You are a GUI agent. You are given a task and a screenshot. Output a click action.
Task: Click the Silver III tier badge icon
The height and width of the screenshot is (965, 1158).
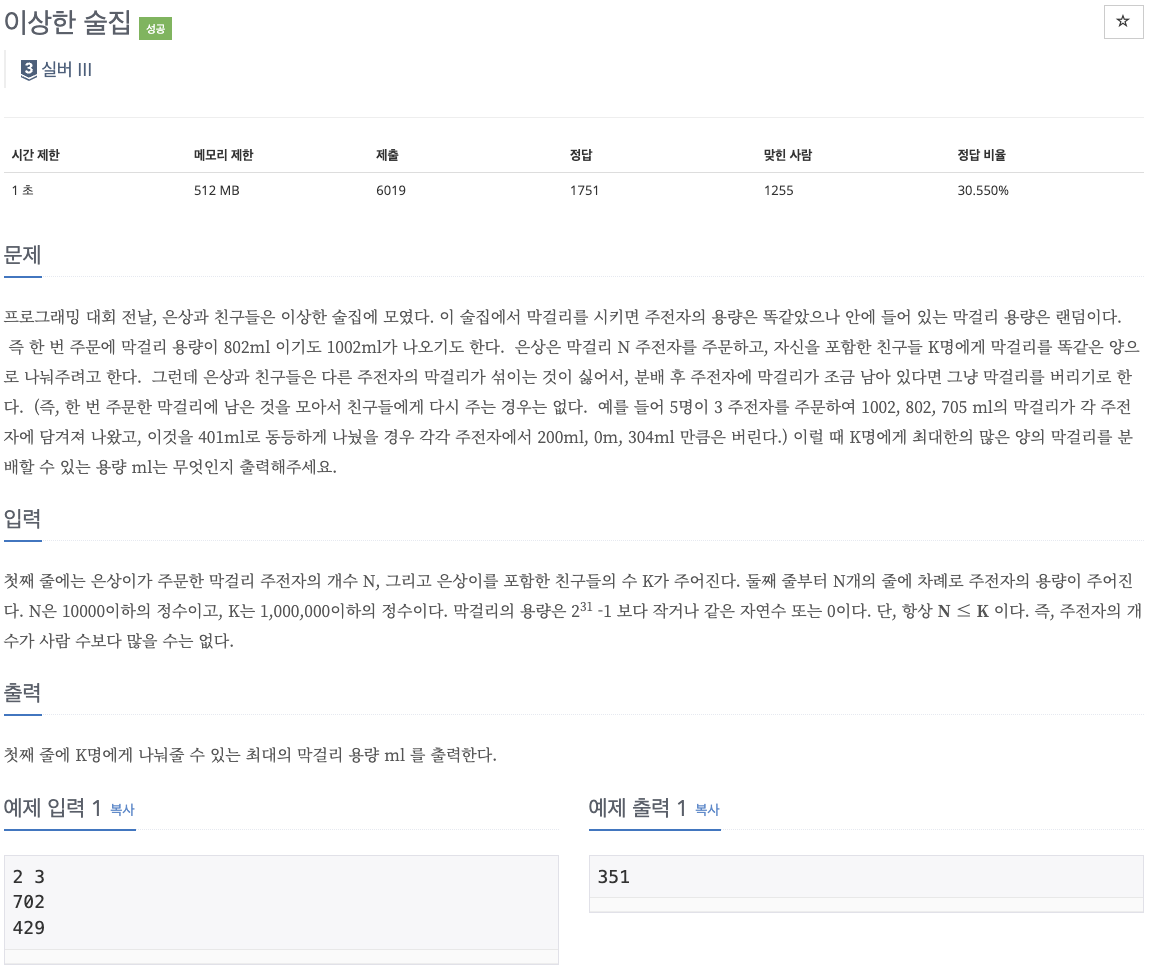click(x=29, y=70)
